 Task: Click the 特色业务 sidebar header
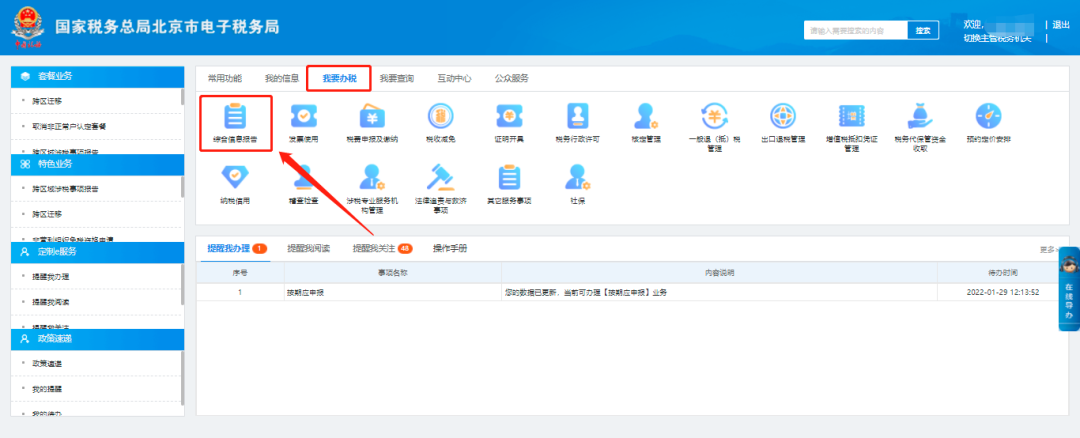coord(98,164)
